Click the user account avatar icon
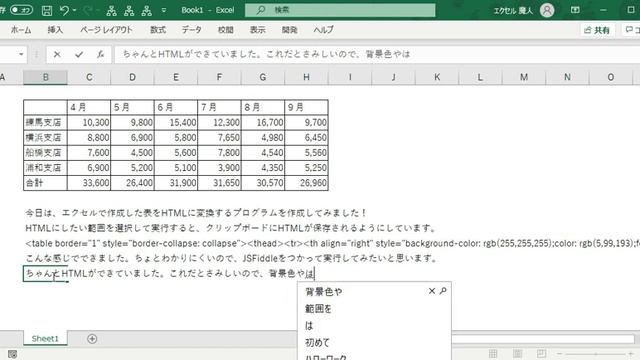Screen dimensions: 640x360 point(547,10)
